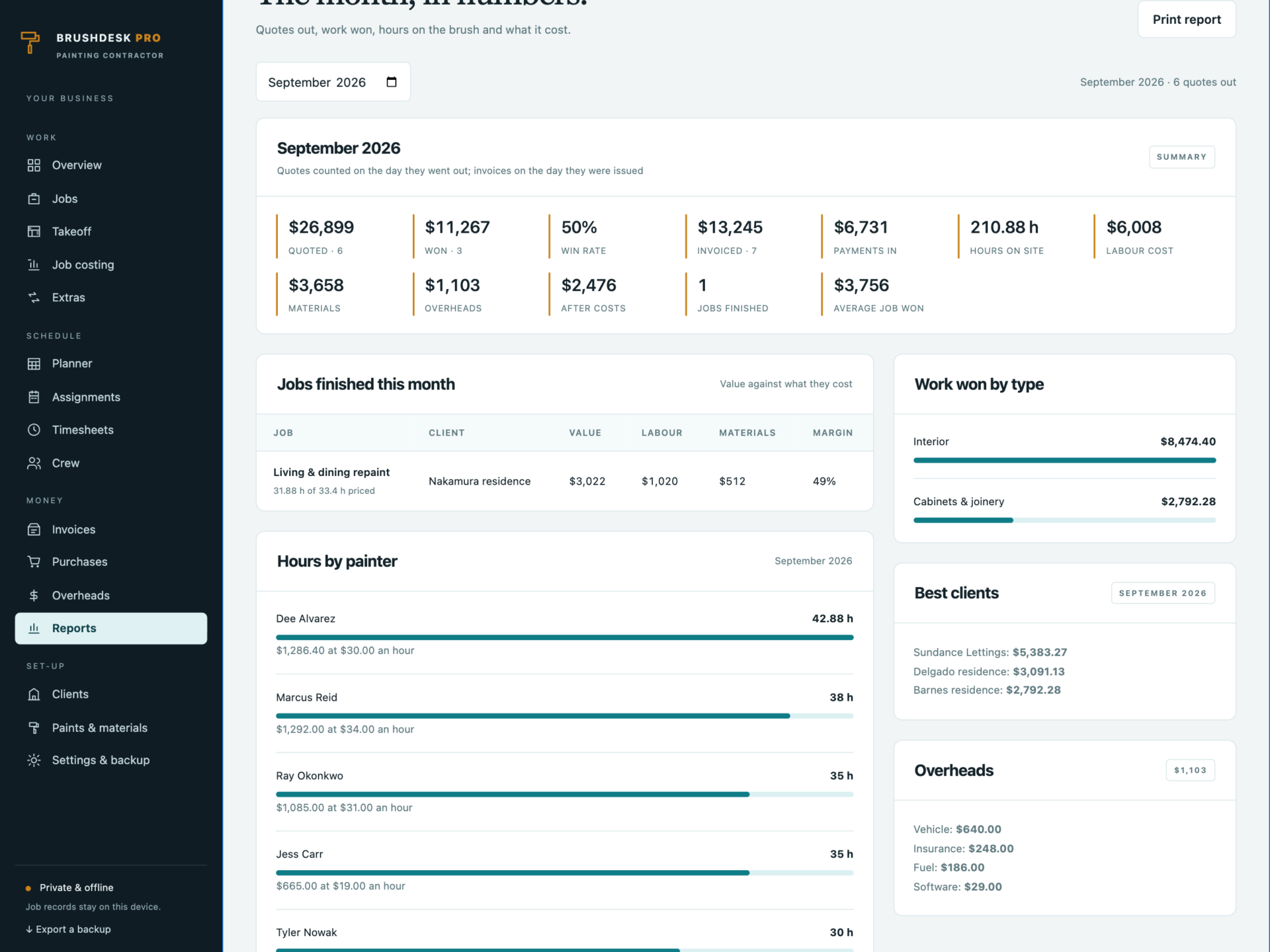Click the Cabinets & joinery progress bar
The width and height of the screenshot is (1270, 952).
pos(1064,520)
